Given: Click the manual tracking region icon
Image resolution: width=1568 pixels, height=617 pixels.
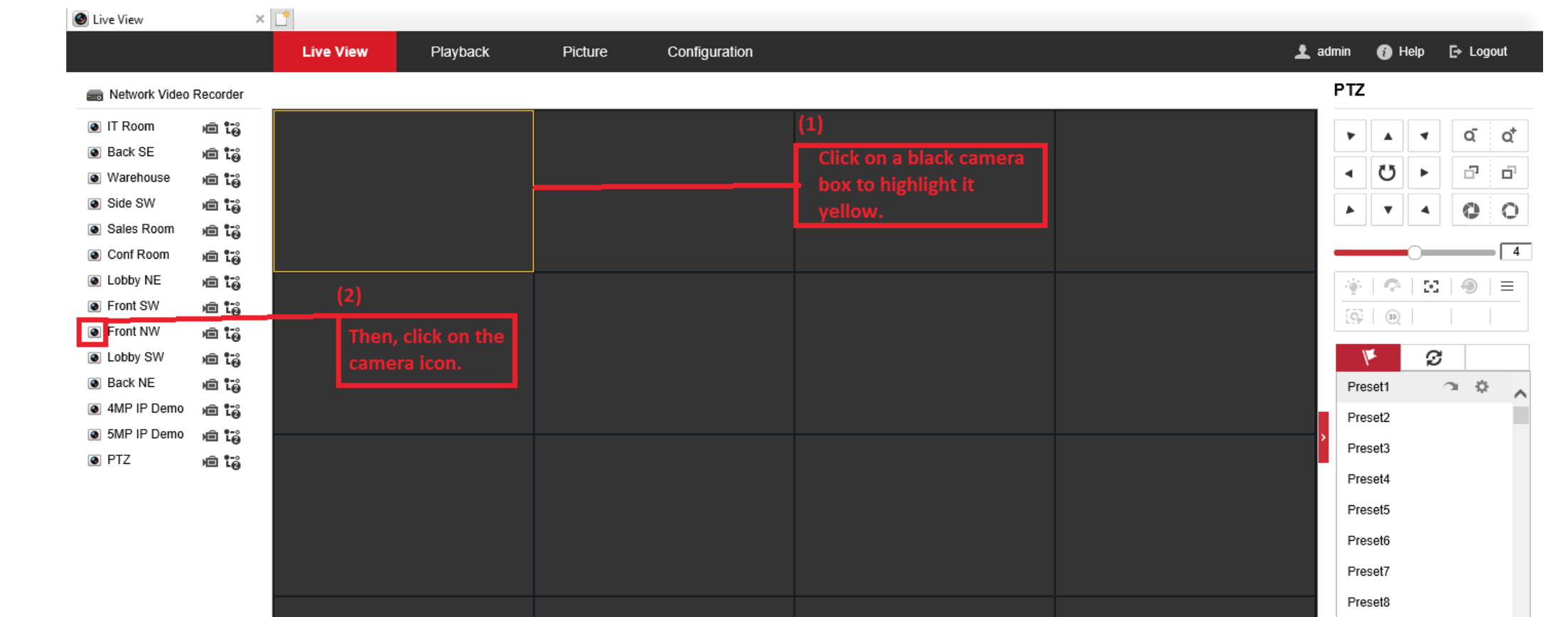Looking at the screenshot, I should point(1353,316).
